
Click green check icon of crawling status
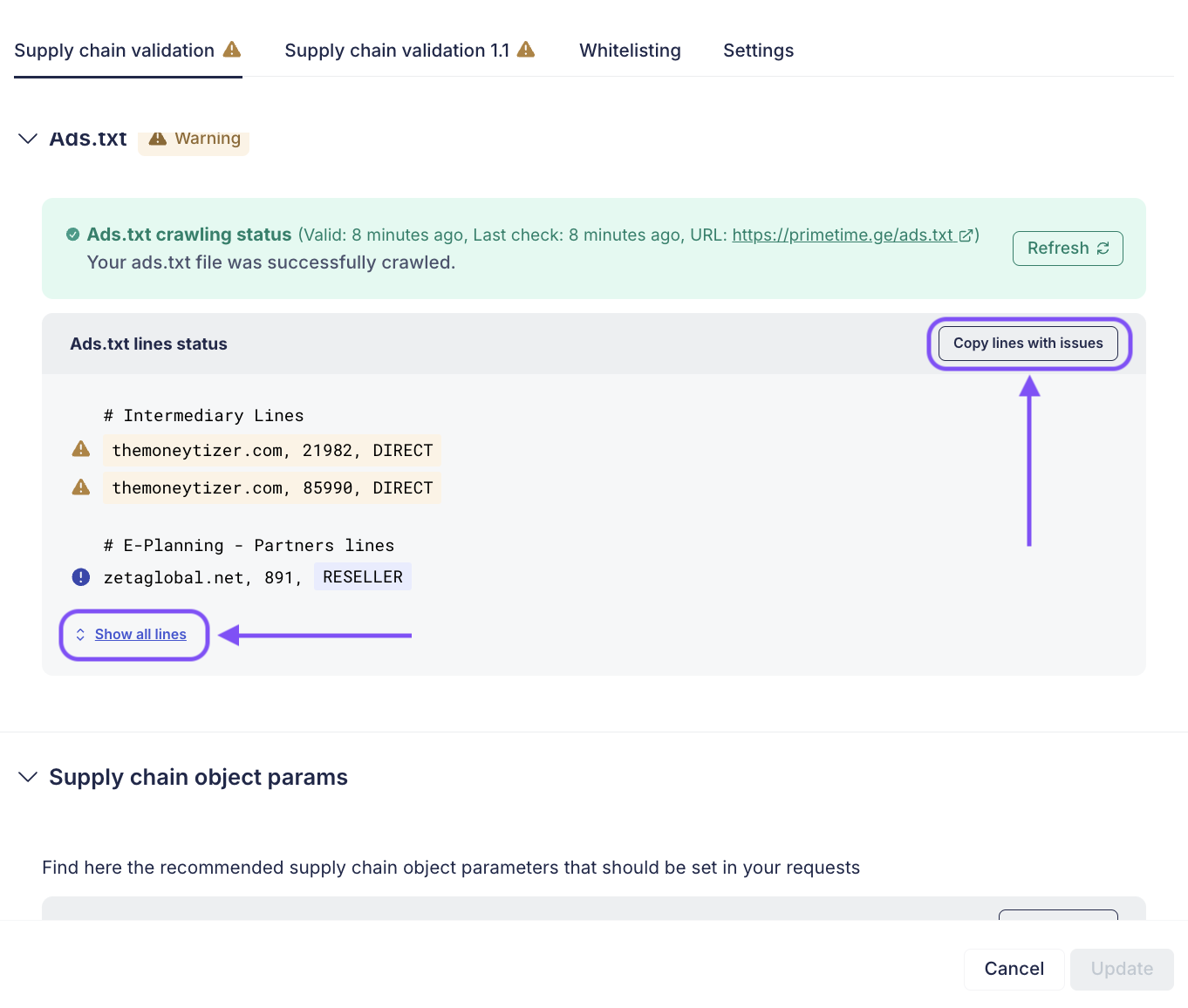pos(73,235)
